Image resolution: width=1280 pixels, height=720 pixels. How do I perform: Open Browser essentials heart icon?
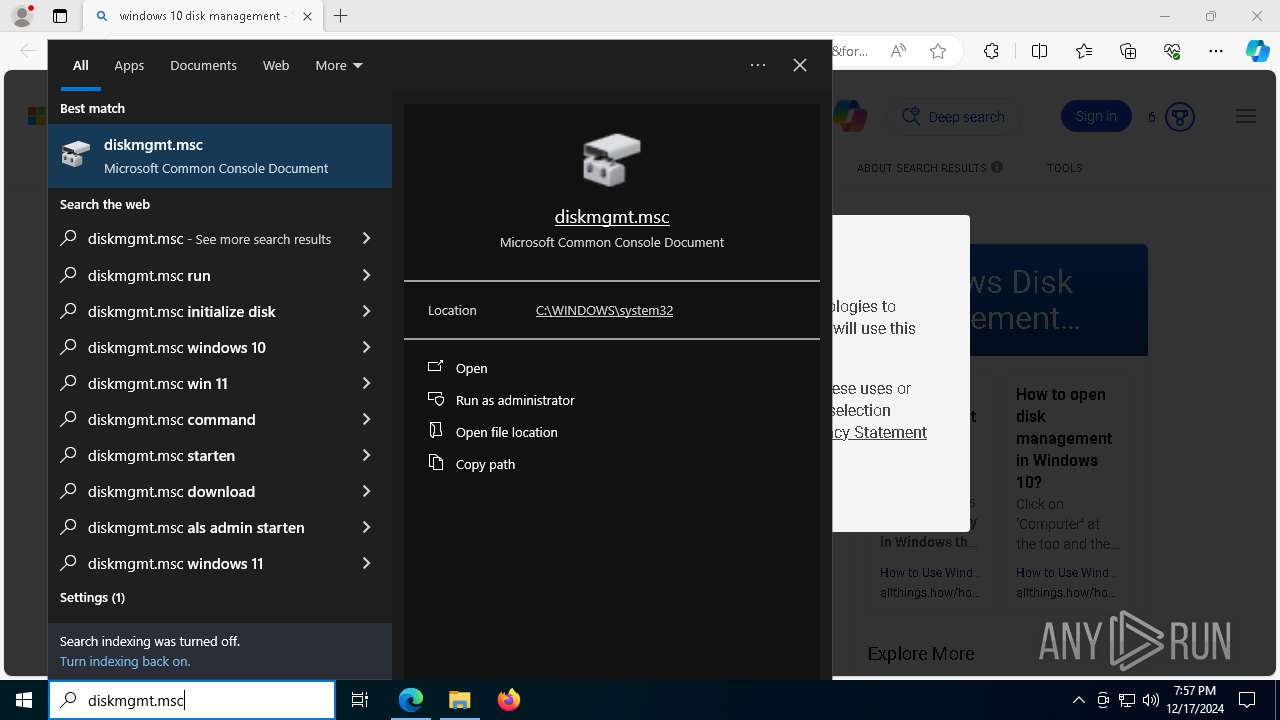[1172, 51]
